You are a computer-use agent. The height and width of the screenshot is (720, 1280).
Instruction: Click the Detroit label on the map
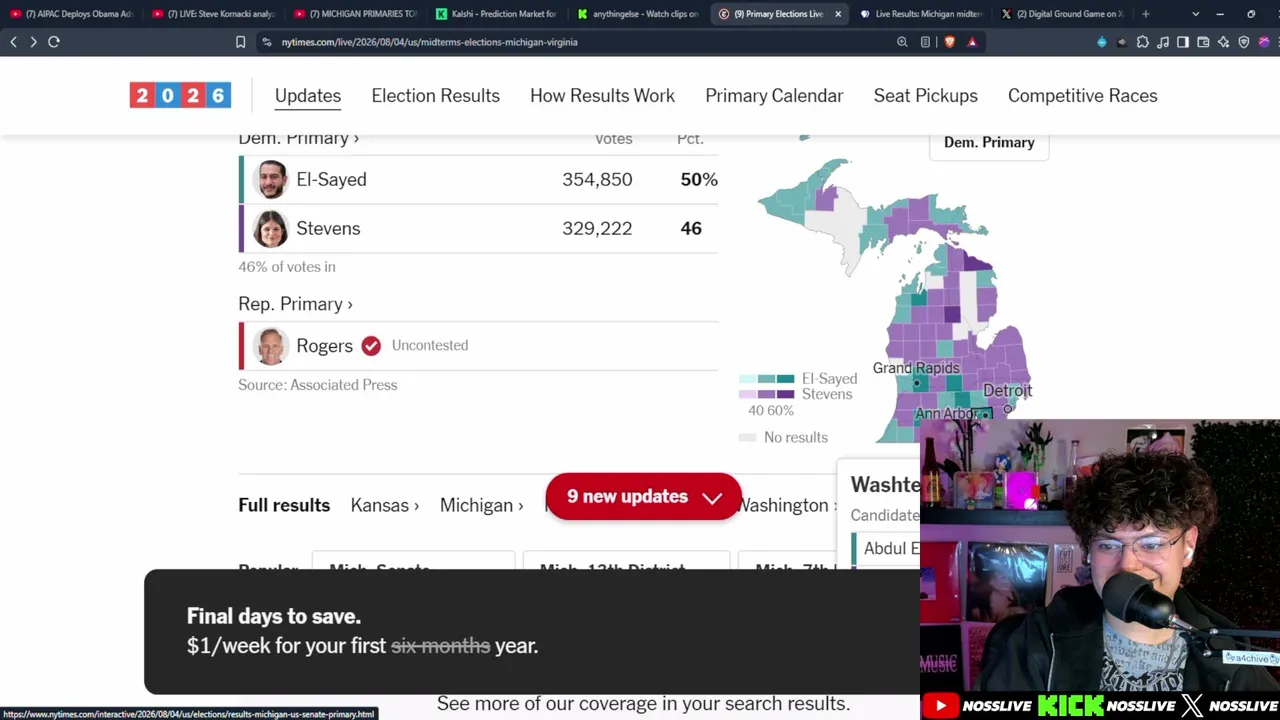tap(1007, 391)
